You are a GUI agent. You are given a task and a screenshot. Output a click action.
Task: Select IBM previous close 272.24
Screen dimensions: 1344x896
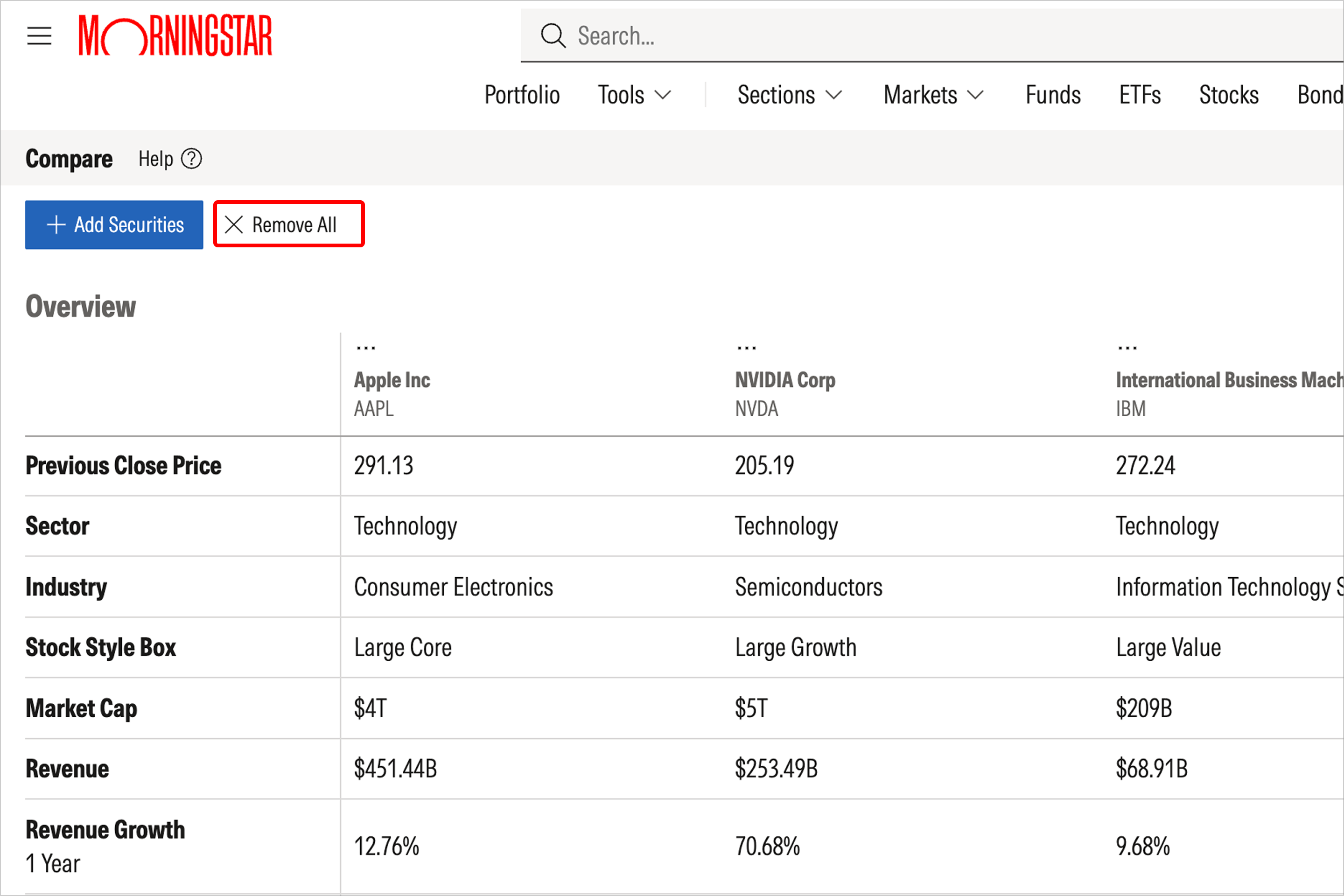tap(1146, 466)
